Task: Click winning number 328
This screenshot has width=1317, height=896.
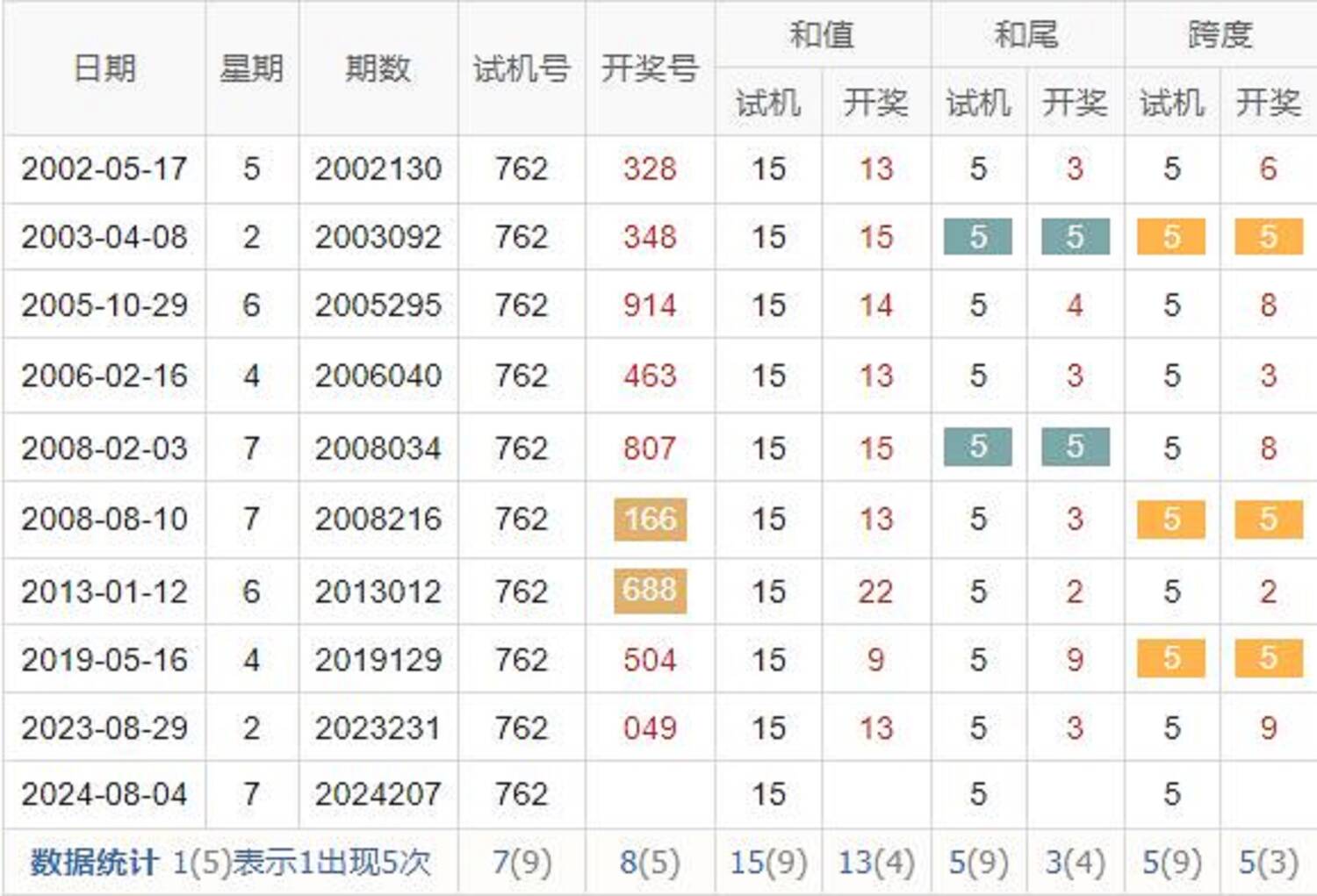Action: tap(650, 168)
